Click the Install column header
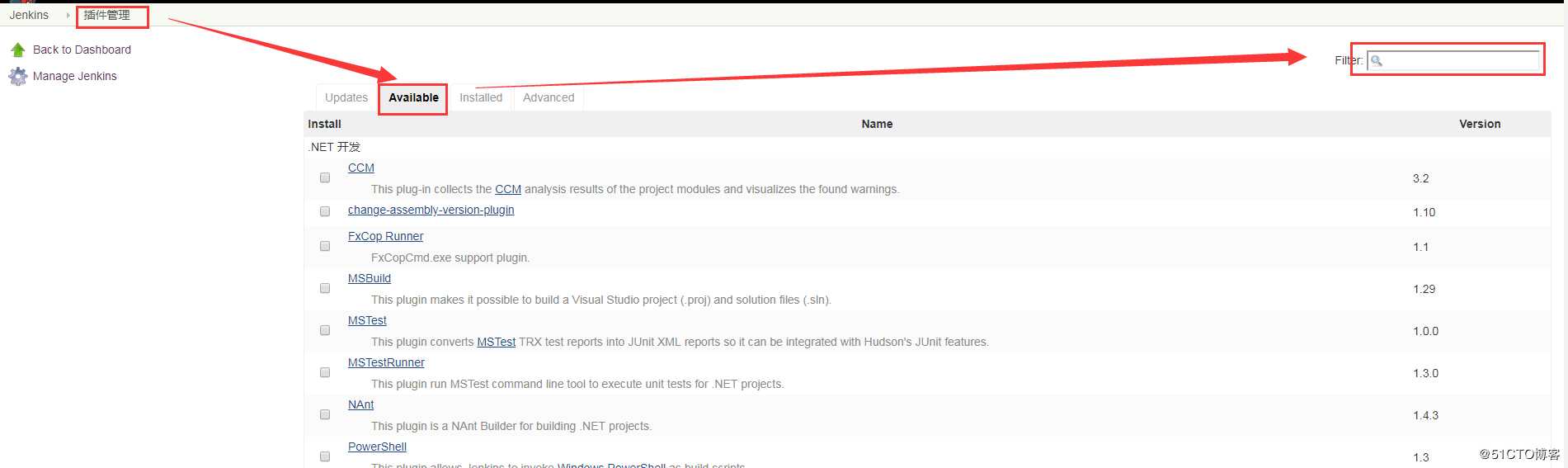 (x=324, y=124)
